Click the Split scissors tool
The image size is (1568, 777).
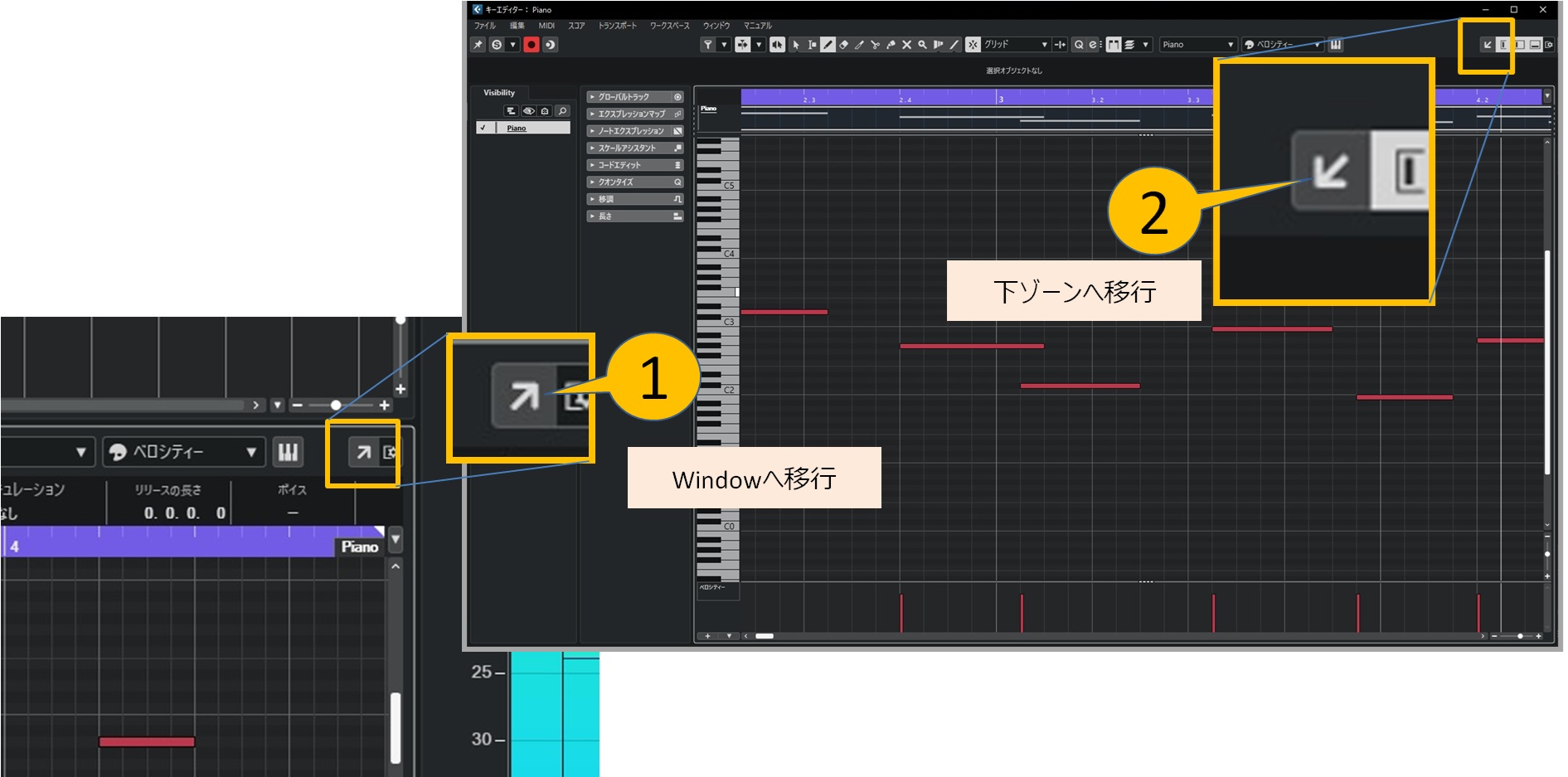pyautogui.click(x=875, y=45)
